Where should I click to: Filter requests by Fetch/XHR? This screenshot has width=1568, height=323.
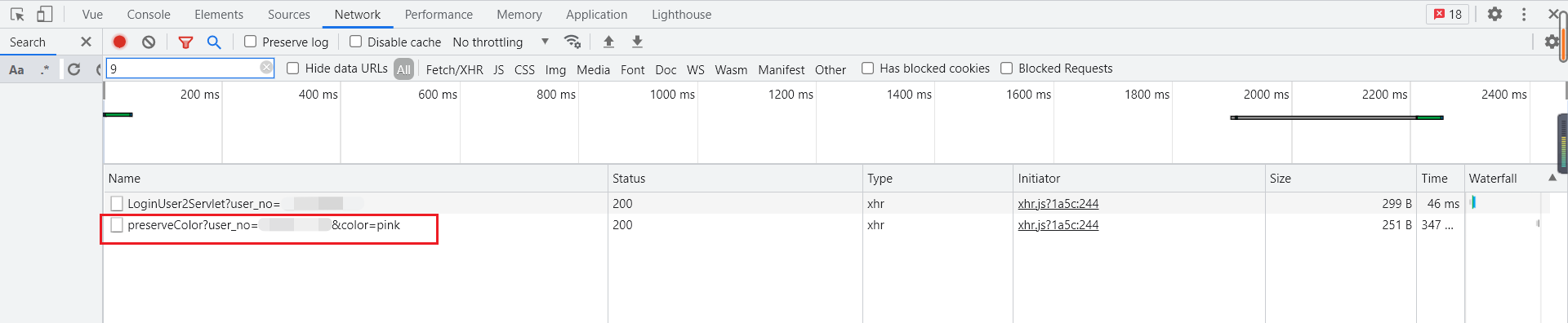pyautogui.click(x=454, y=69)
